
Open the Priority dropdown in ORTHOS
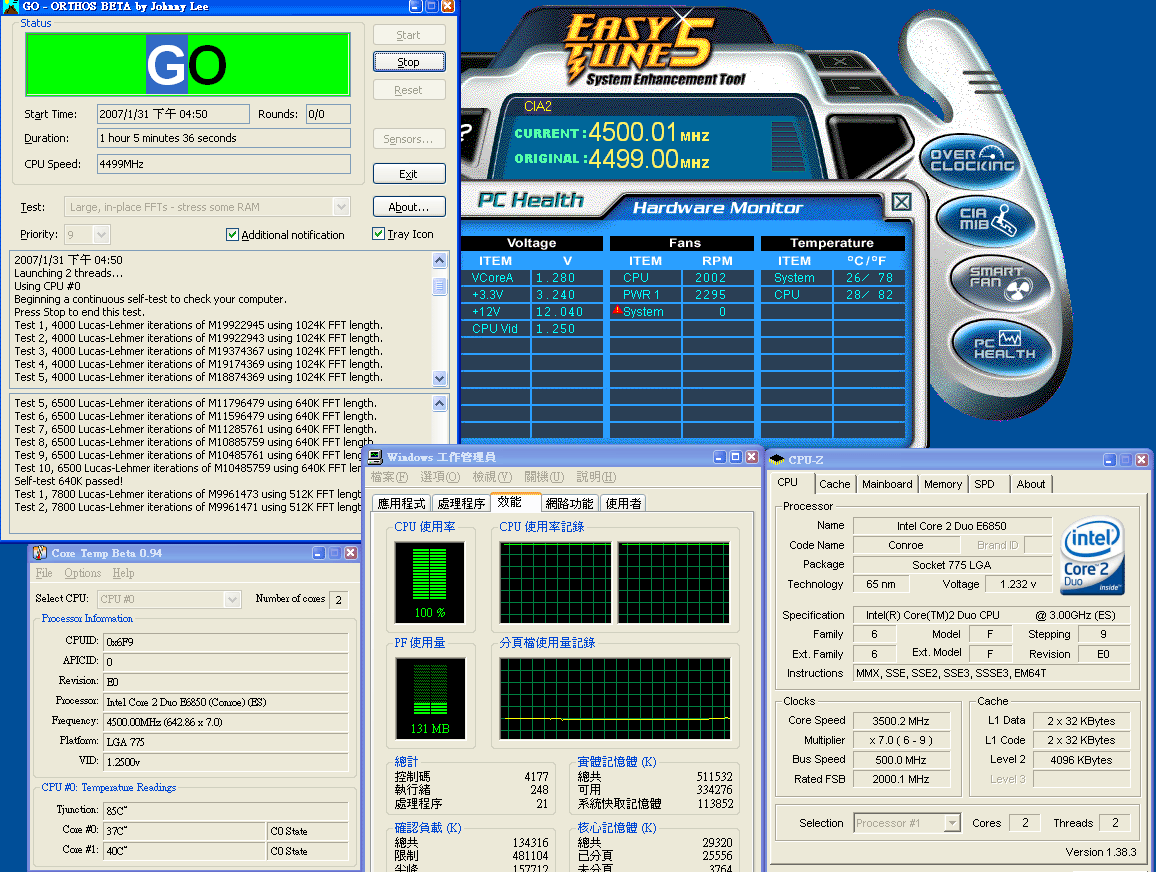pyautogui.click(x=102, y=234)
